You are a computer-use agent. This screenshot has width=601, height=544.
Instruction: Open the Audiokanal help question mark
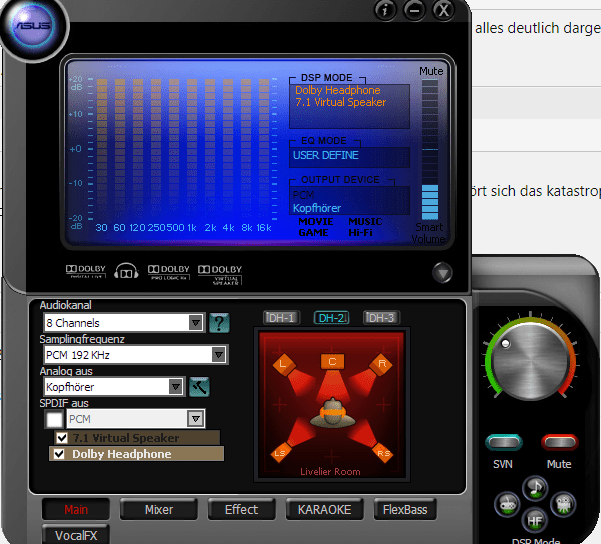pyautogui.click(x=219, y=323)
